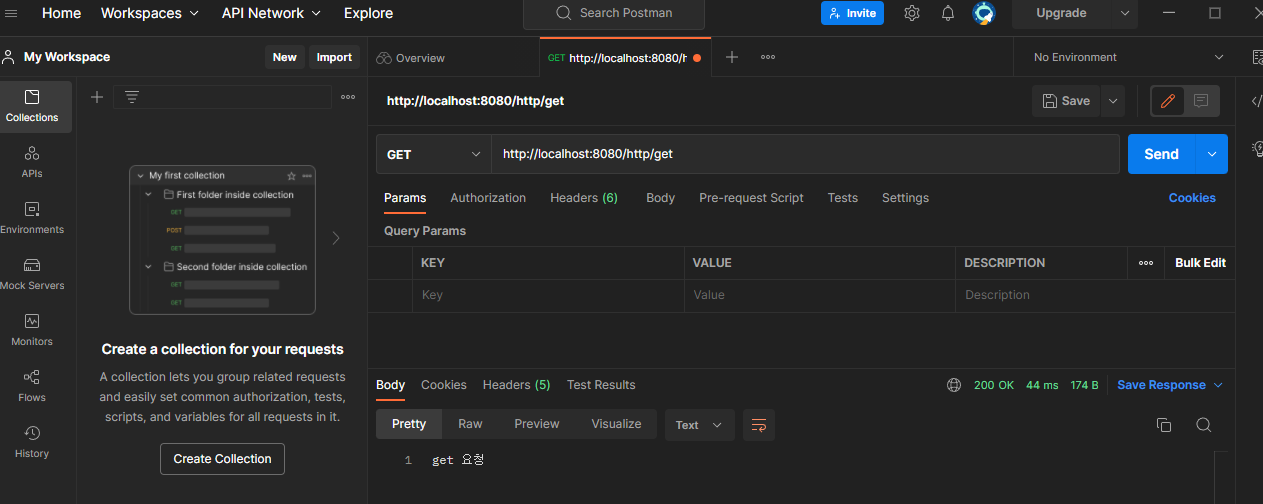Open the request Body tab

[660, 198]
